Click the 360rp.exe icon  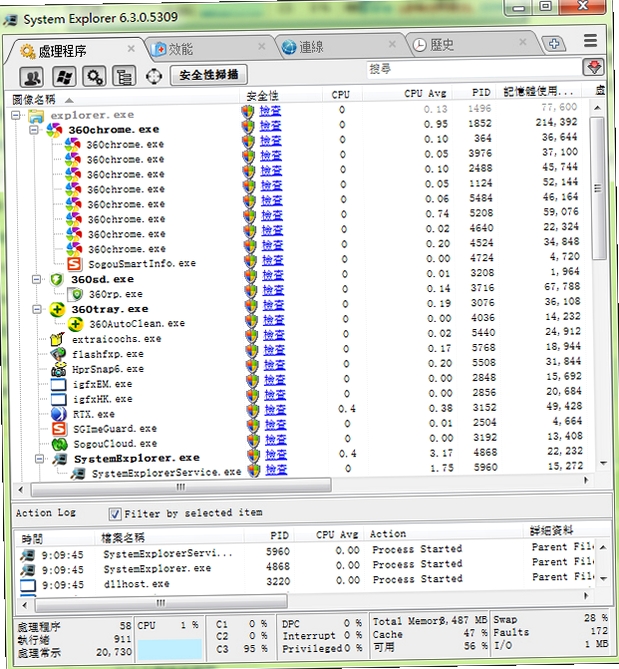[76, 294]
